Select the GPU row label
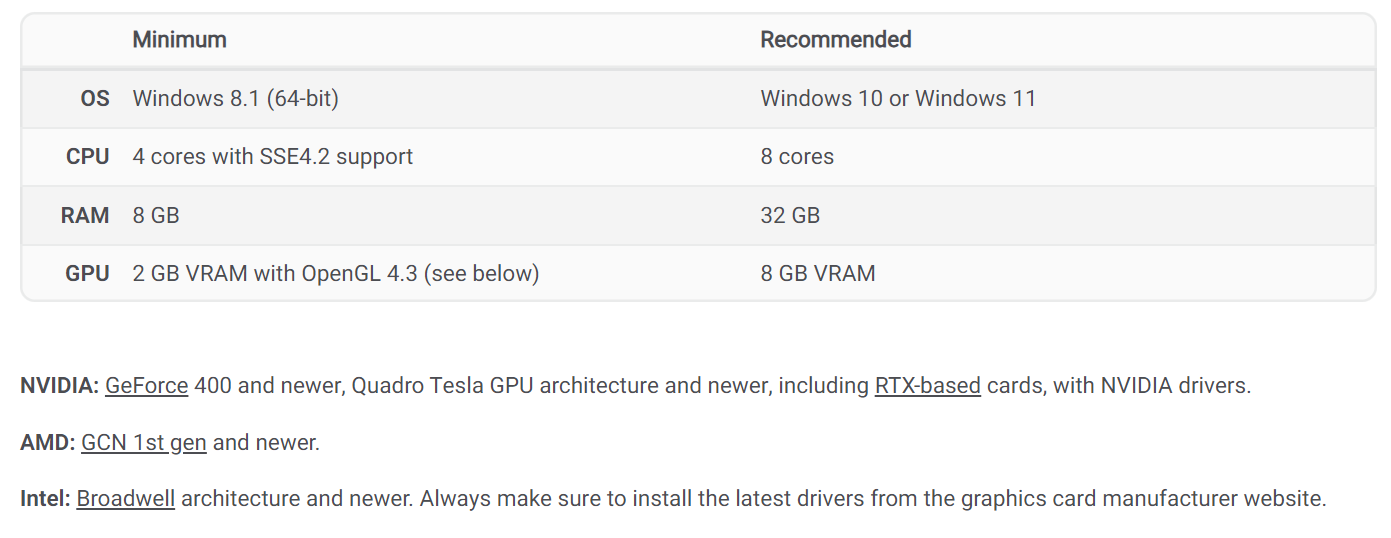The width and height of the screenshot is (1391, 538). [x=87, y=273]
